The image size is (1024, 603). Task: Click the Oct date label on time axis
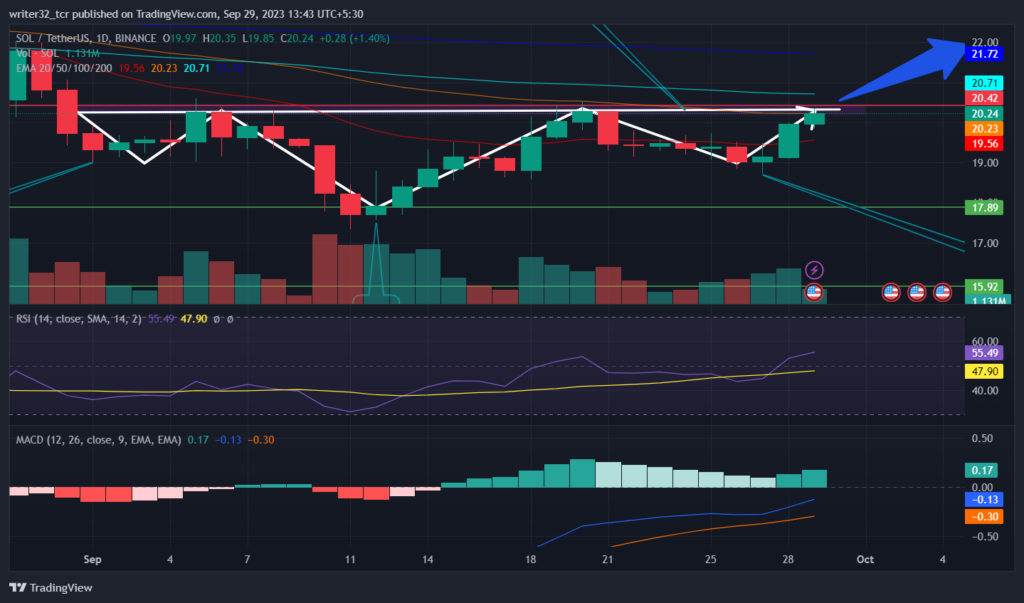pos(865,559)
